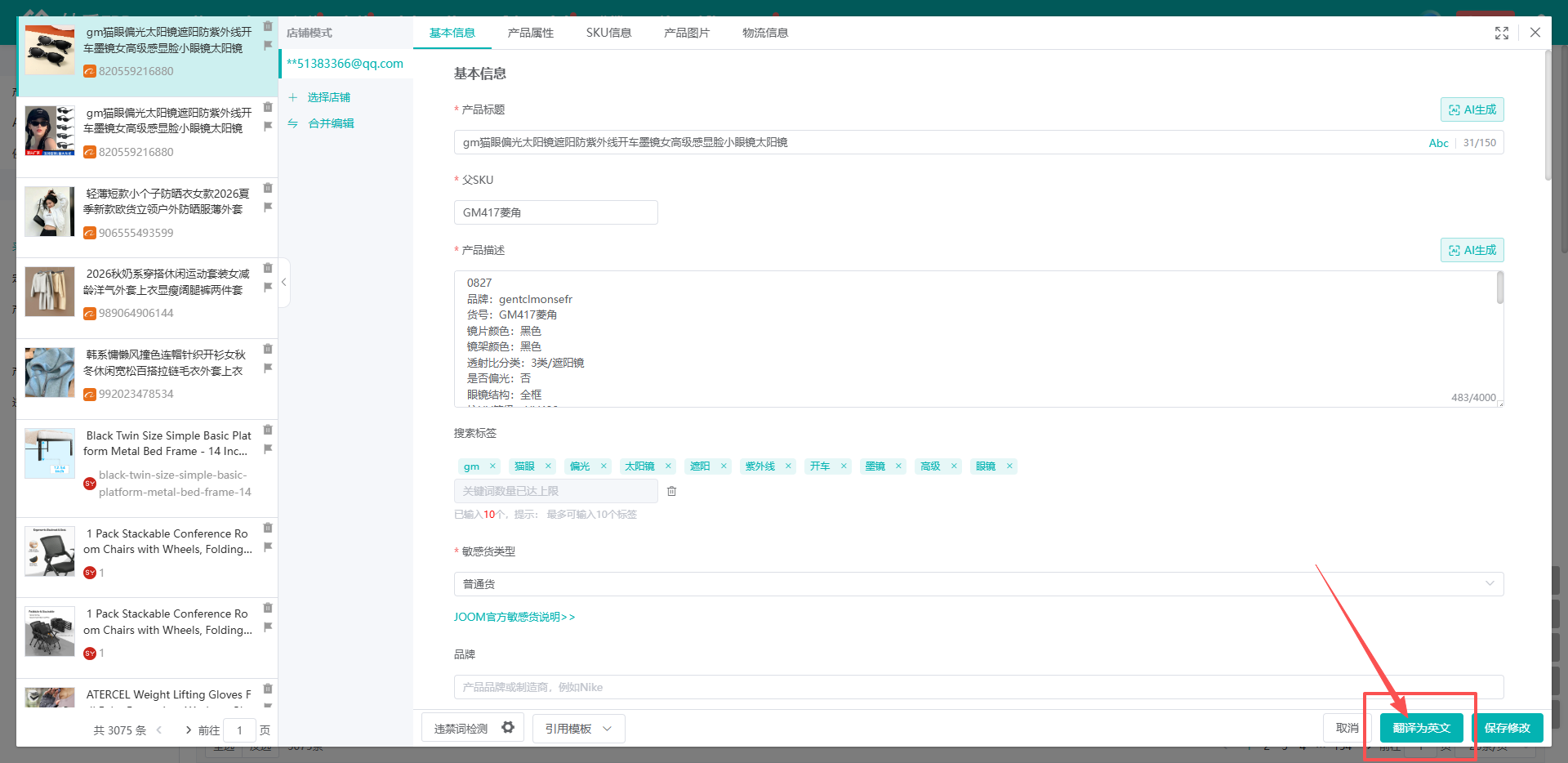Open the 产品图片 tab
This screenshot has height=763, width=1568.
687,33
